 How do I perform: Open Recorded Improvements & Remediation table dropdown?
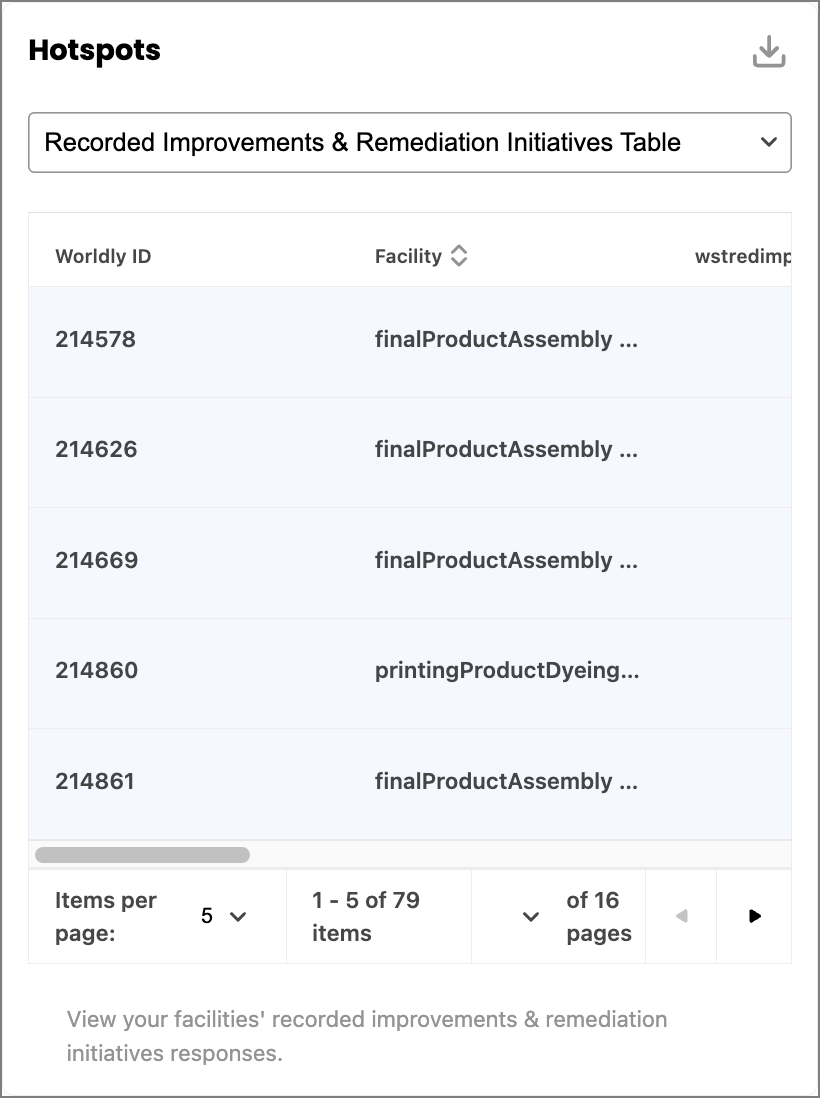tap(410, 142)
